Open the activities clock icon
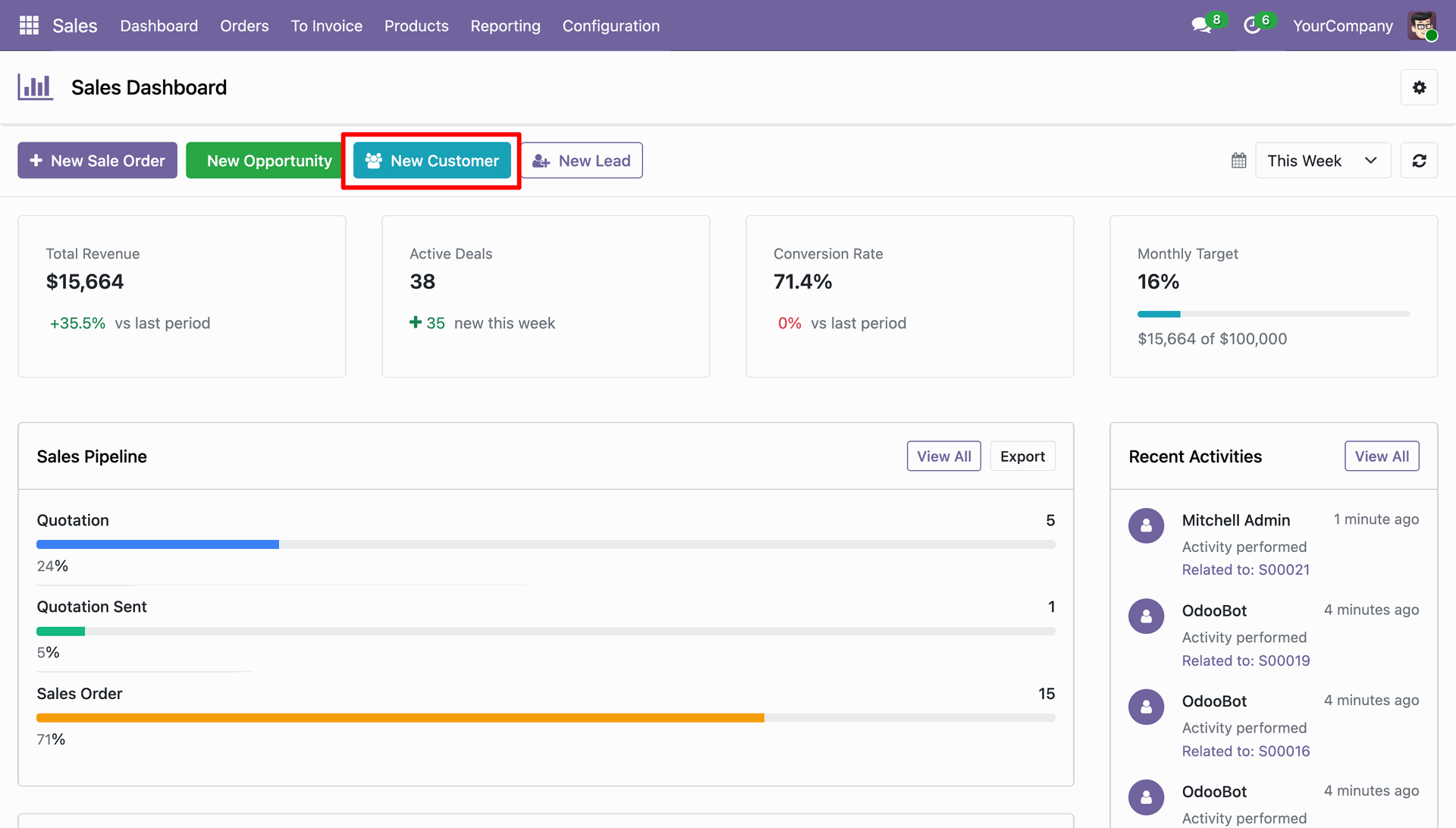The image size is (1456, 828). (x=1252, y=26)
